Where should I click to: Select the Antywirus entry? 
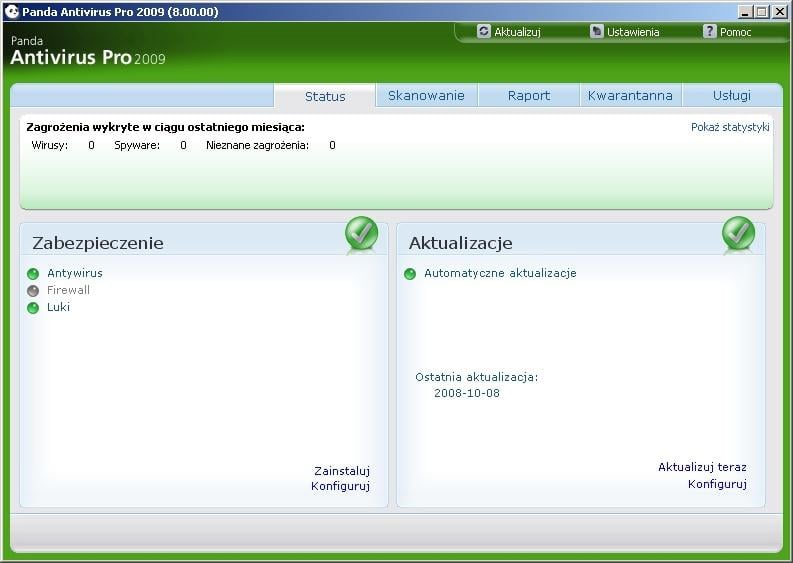(x=75, y=273)
